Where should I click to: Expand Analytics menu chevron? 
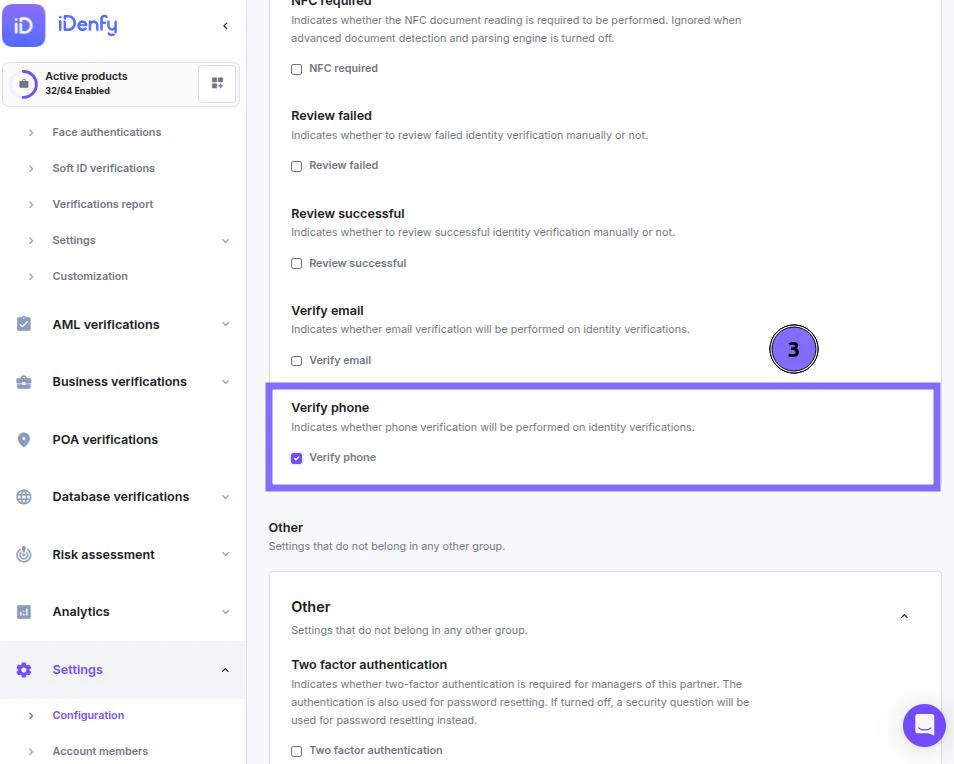pos(225,612)
